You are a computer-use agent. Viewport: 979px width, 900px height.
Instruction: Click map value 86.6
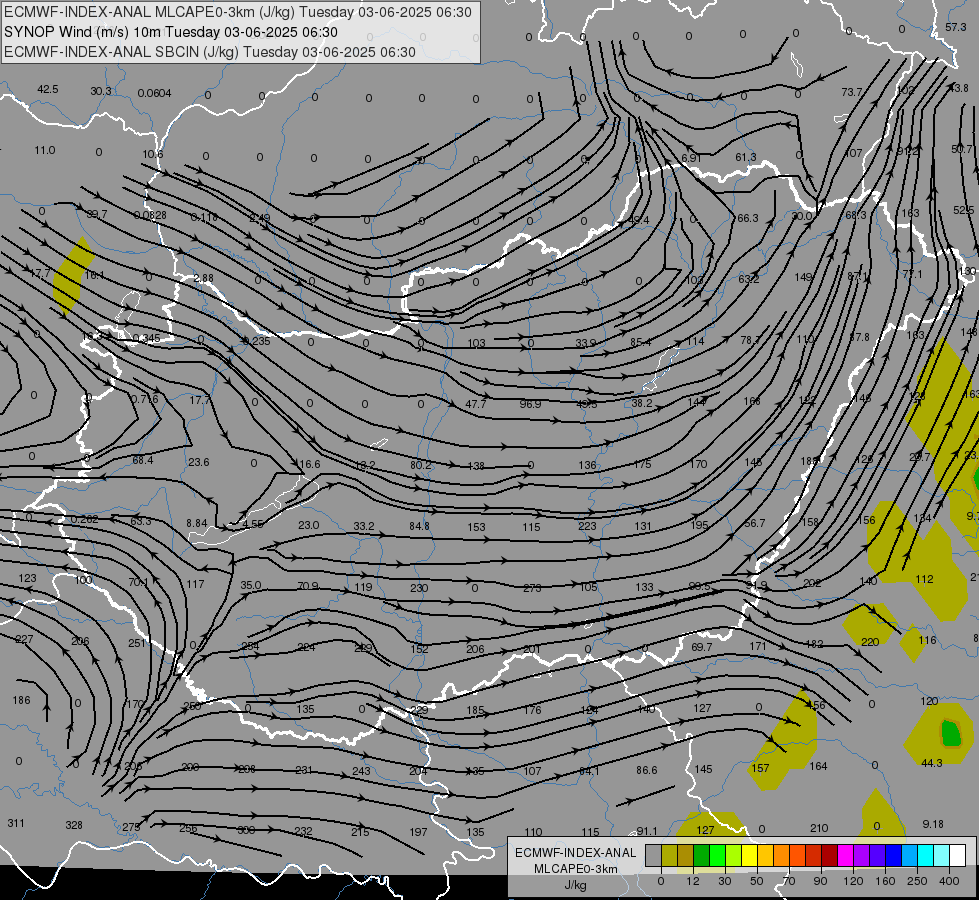647,771
